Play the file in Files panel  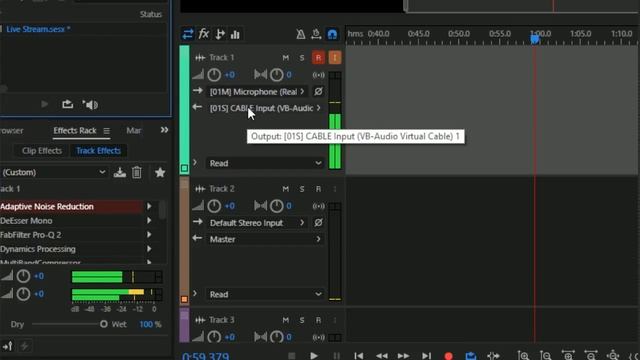pos(44,104)
